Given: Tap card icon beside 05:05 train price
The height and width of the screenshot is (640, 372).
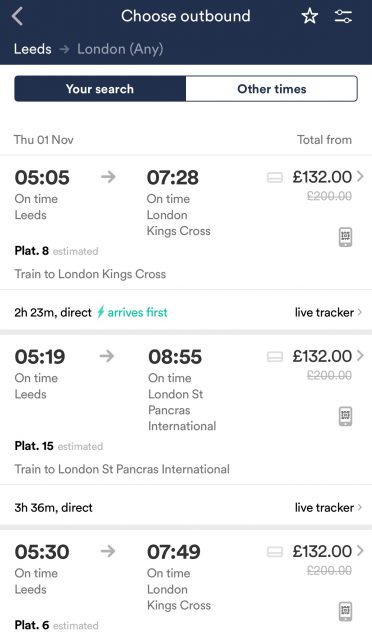Looking at the screenshot, I should (275, 178).
